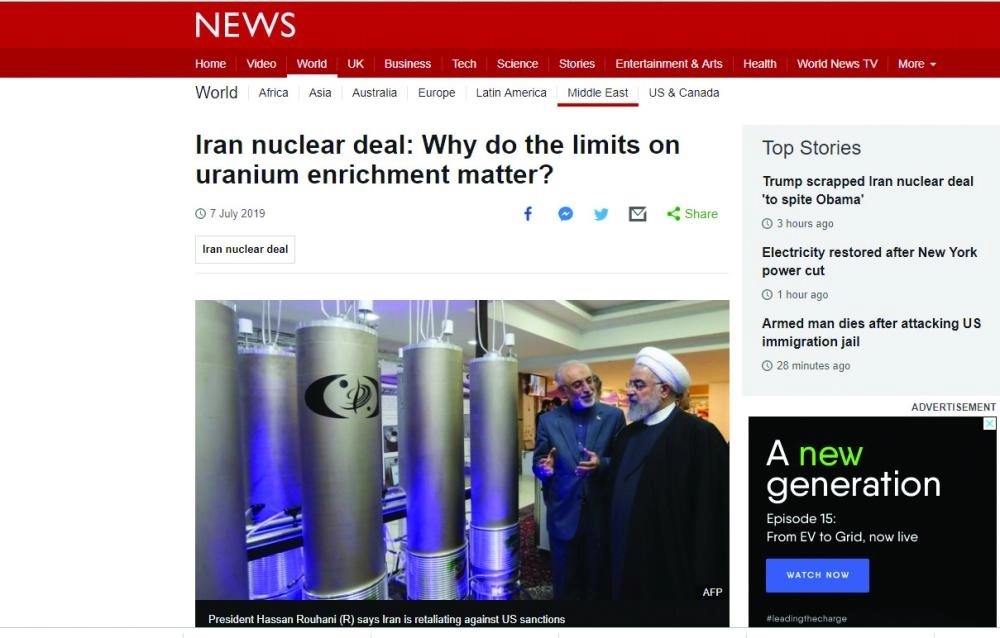Close the advertisement using corner X icon
1000x638 pixels.
tap(990, 424)
